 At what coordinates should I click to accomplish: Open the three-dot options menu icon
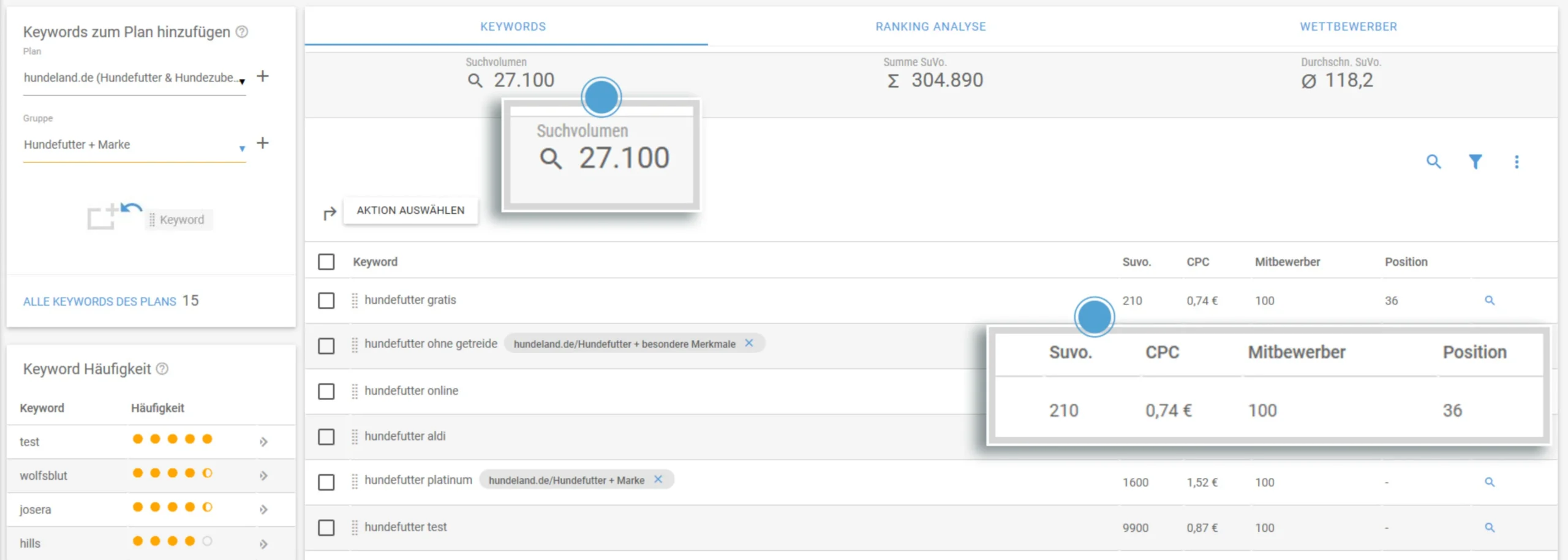(1517, 162)
